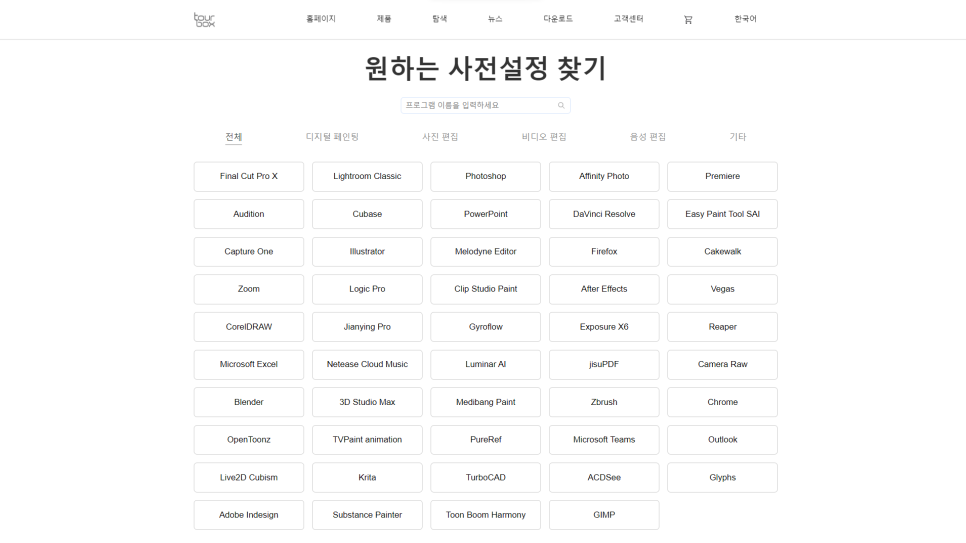This screenshot has height=543, width=966.
Task: Open Microsoft Excel presets
Action: pyautogui.click(x=249, y=365)
